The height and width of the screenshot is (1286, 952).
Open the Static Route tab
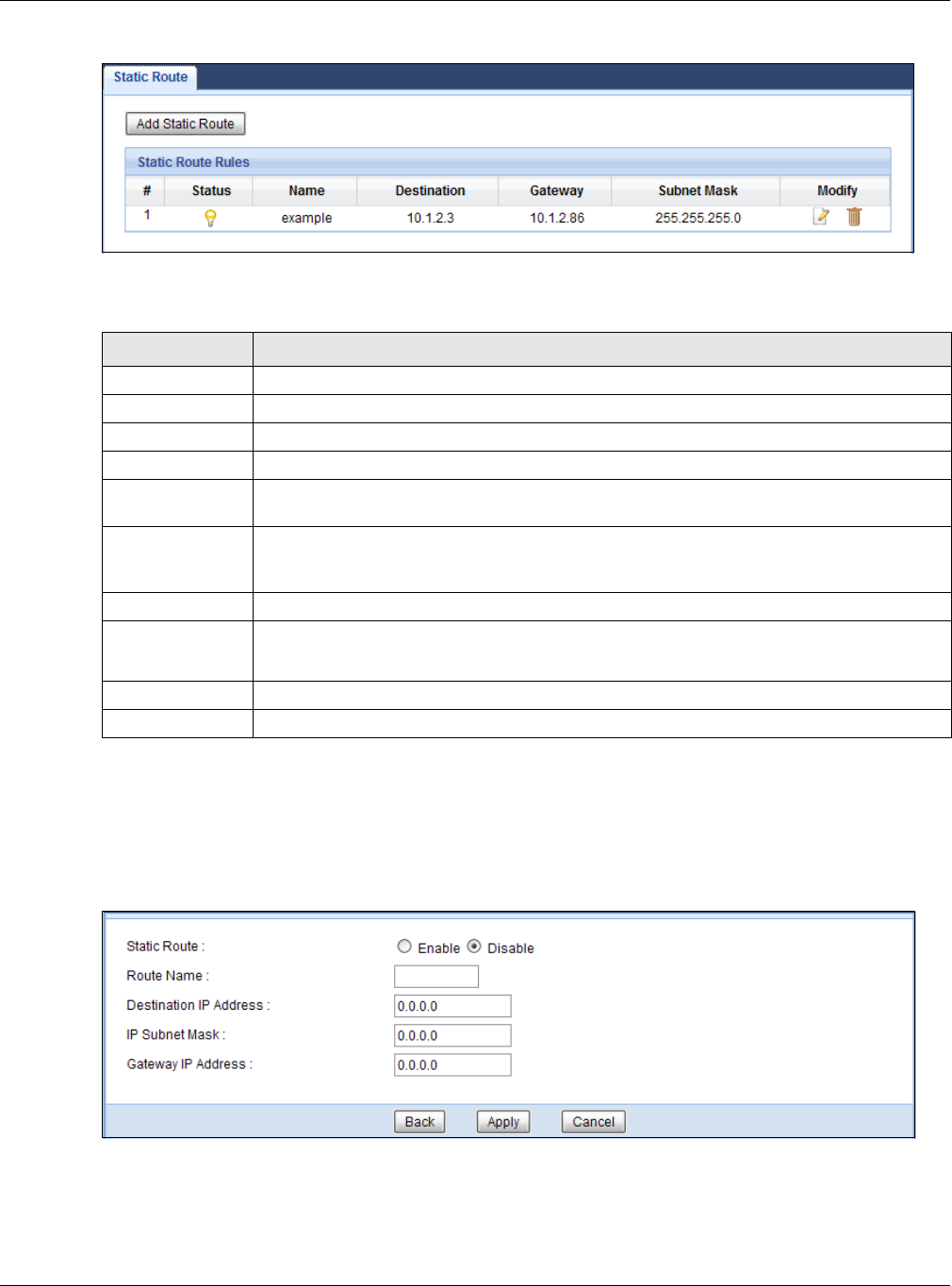point(151,77)
